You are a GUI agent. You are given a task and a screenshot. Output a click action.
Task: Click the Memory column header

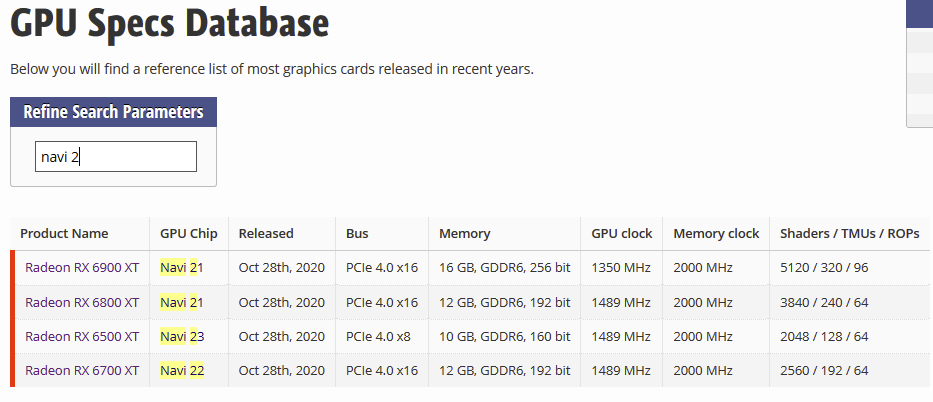[x=465, y=234]
